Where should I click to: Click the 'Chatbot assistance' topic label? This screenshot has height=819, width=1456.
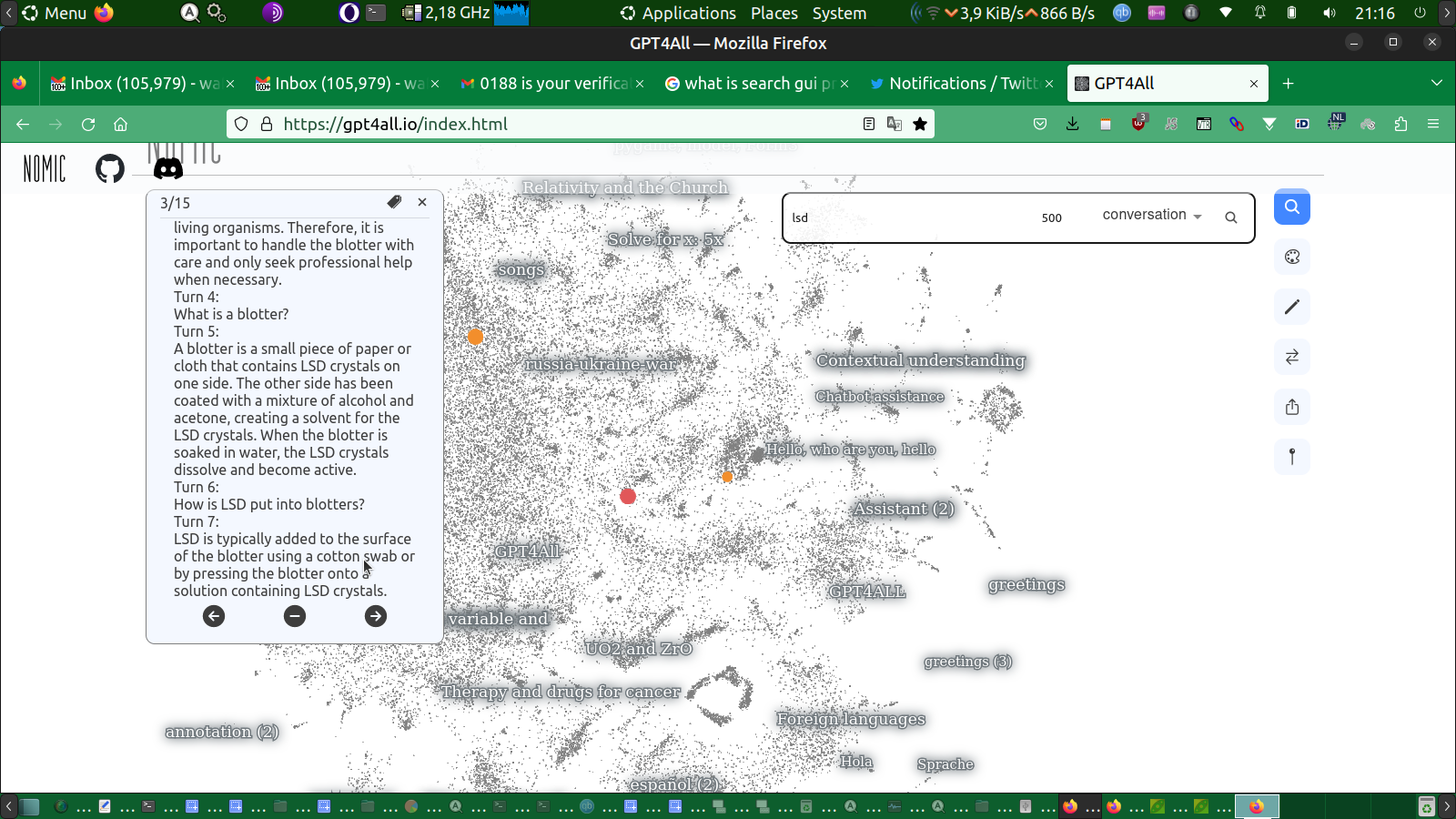(x=879, y=396)
